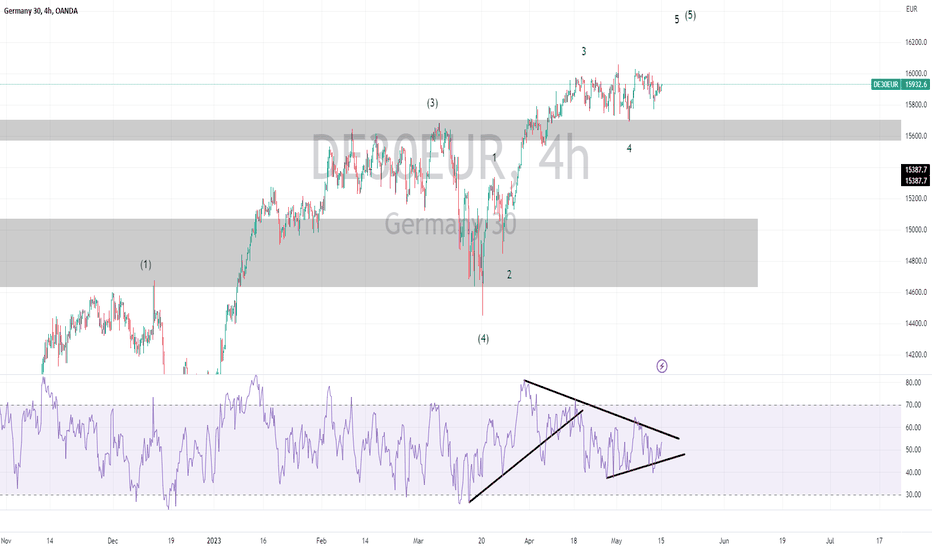
Task: Click the Feb date on time axis
Action: tap(322, 541)
